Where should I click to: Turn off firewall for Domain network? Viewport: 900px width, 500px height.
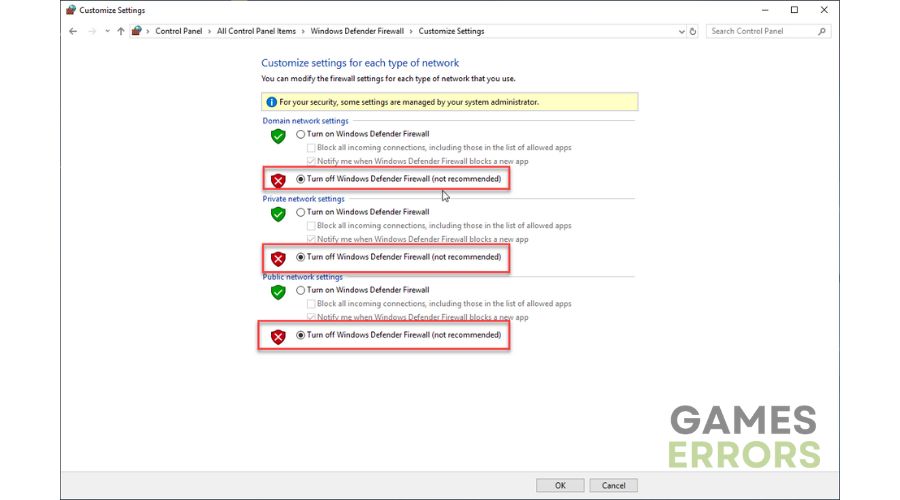[x=300, y=179]
